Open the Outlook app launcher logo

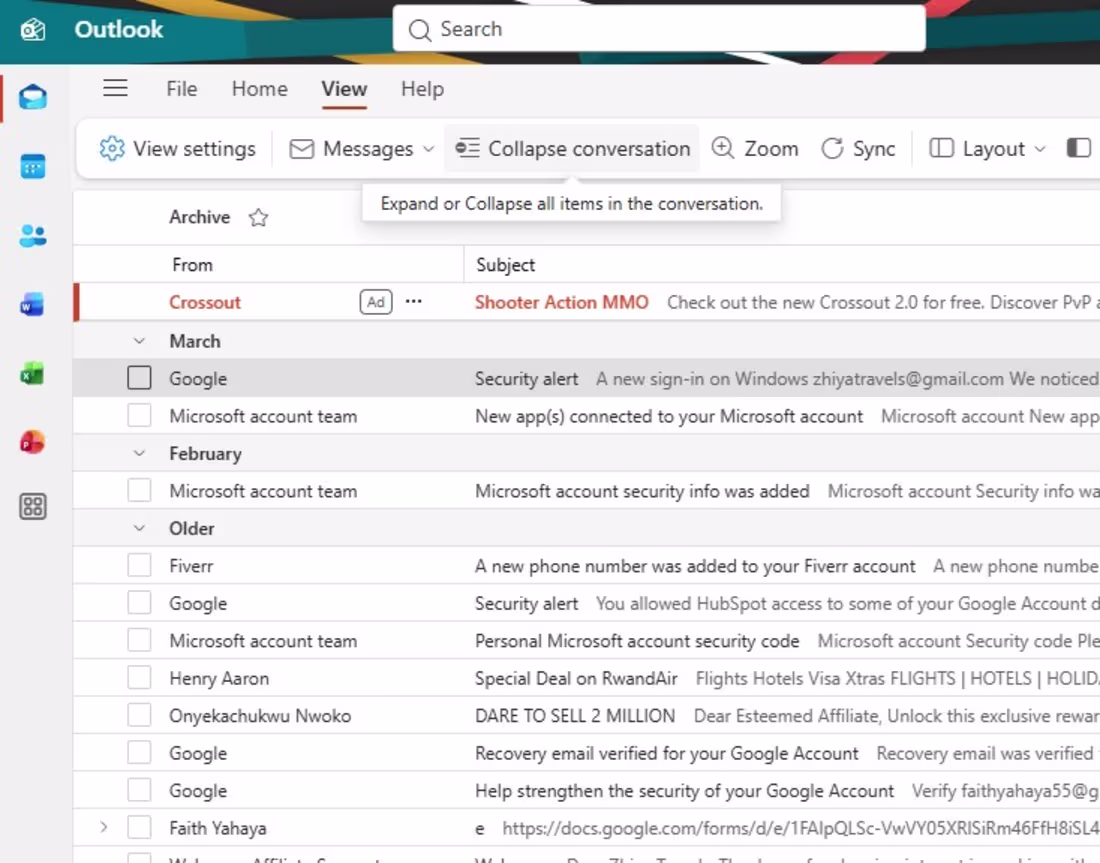point(32,29)
